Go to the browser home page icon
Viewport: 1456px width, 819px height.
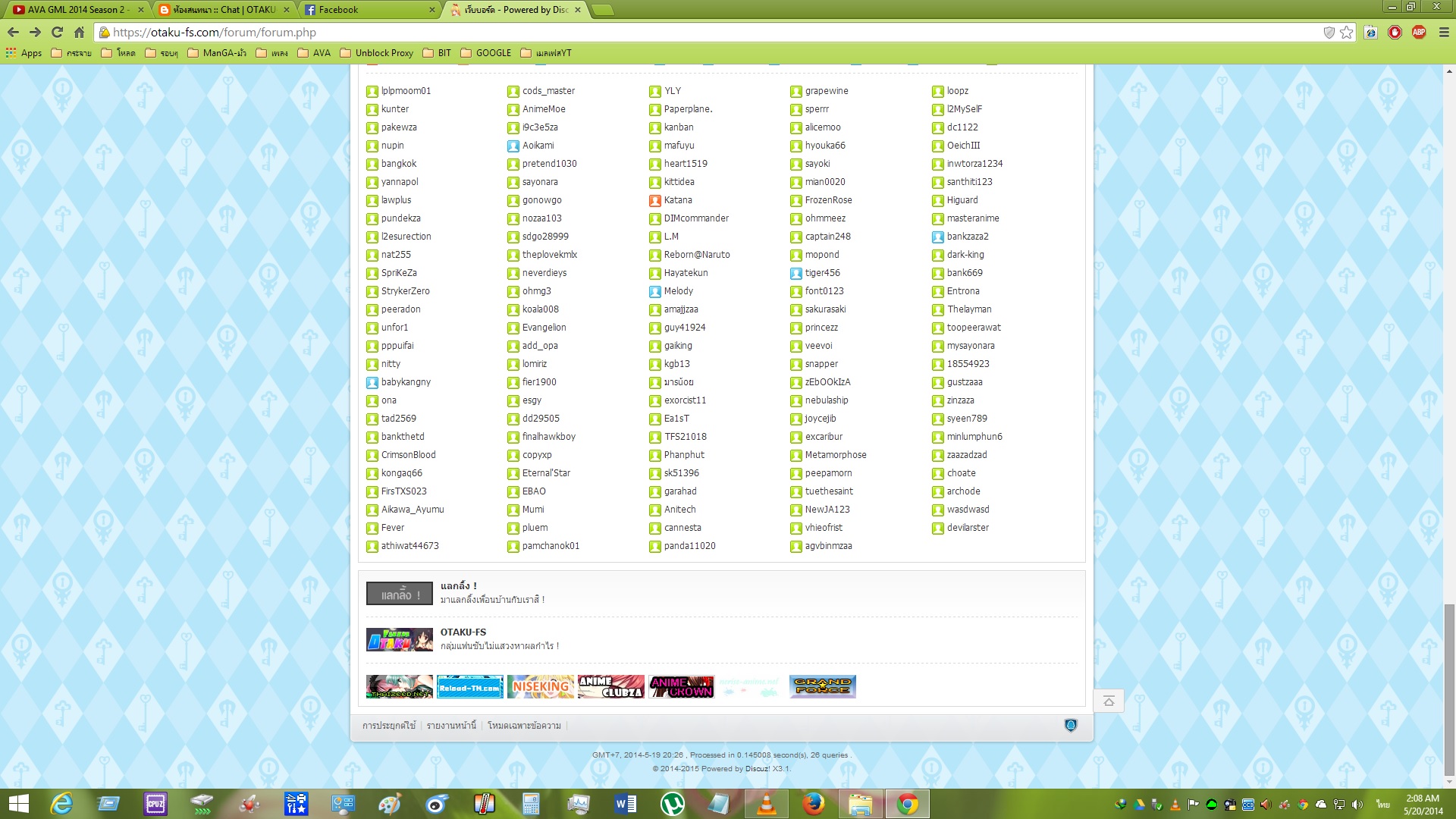click(x=79, y=32)
